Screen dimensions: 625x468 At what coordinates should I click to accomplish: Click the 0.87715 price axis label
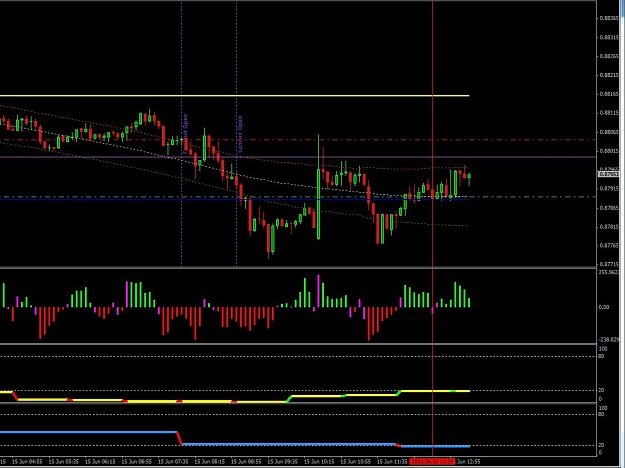click(x=610, y=264)
